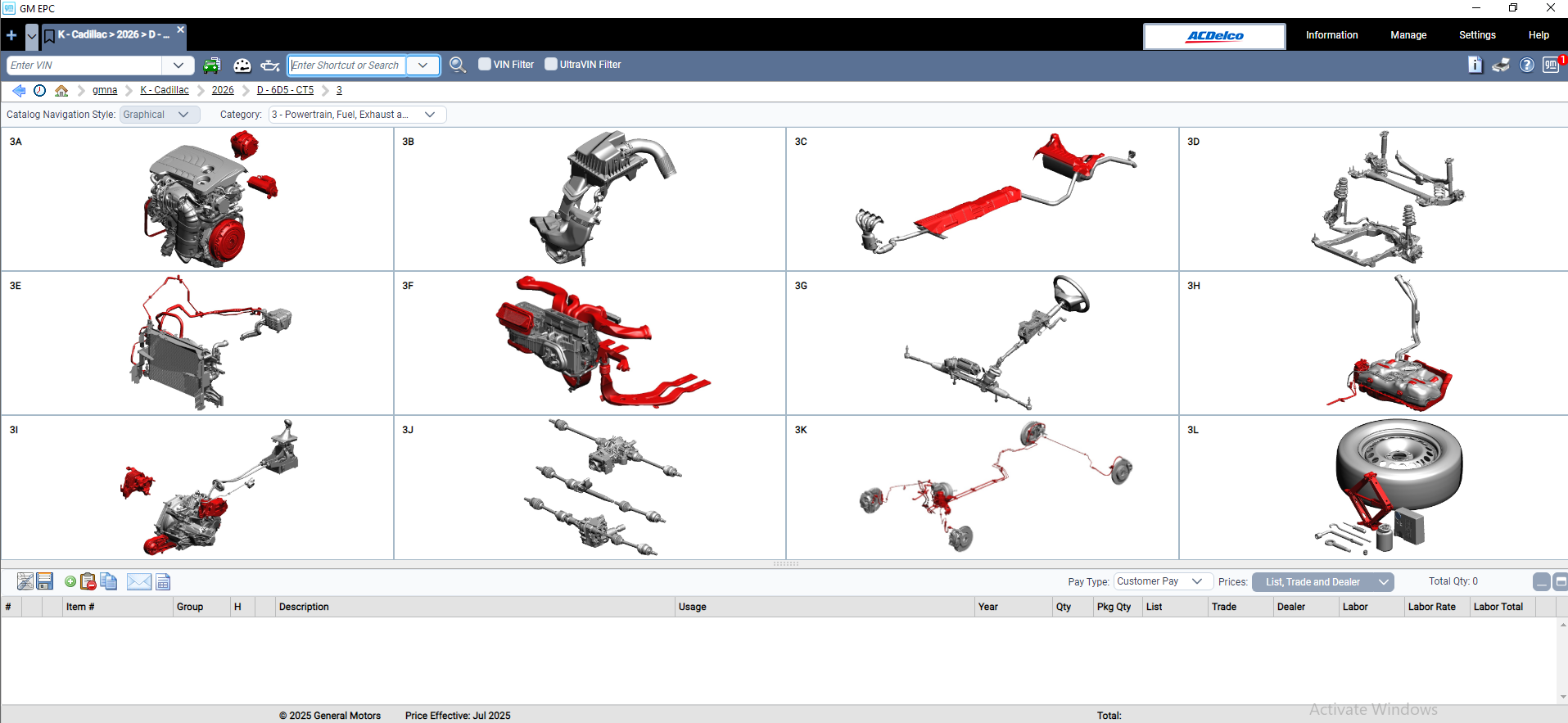The image size is (1568, 723).
Task: Open GM notifications icon
Action: pyautogui.click(x=1552, y=65)
